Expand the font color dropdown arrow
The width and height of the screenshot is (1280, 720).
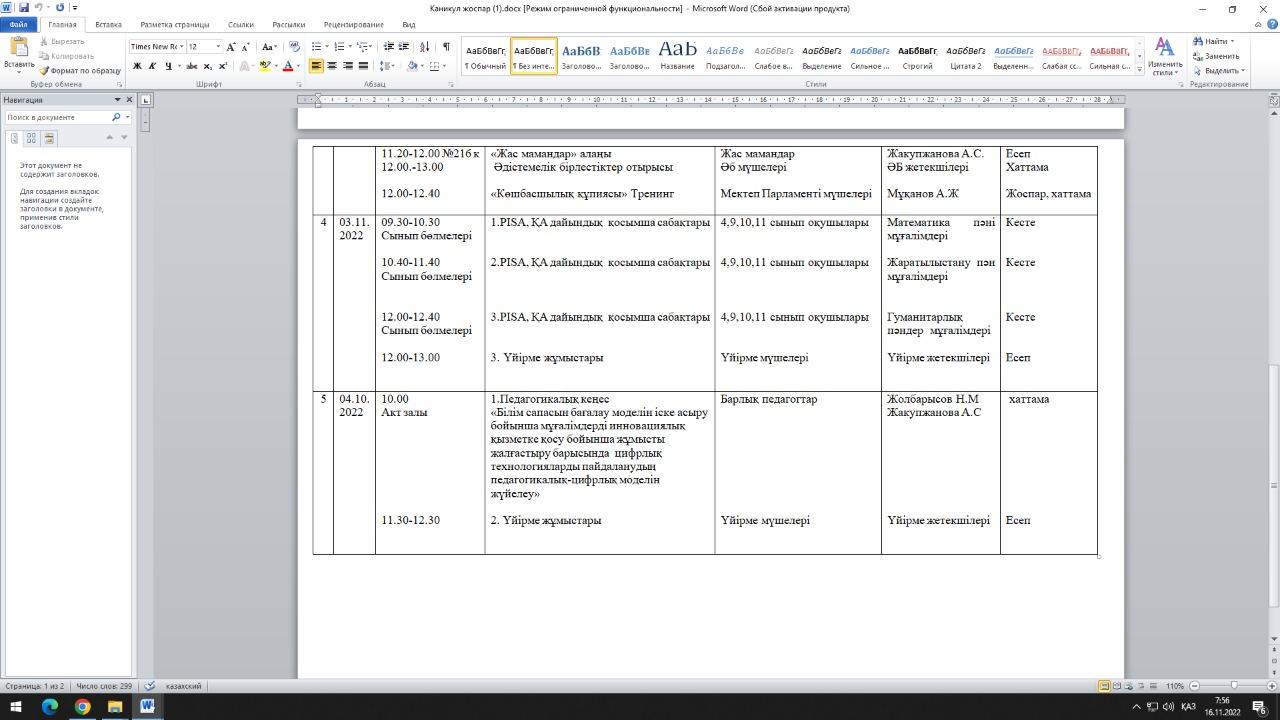point(298,66)
